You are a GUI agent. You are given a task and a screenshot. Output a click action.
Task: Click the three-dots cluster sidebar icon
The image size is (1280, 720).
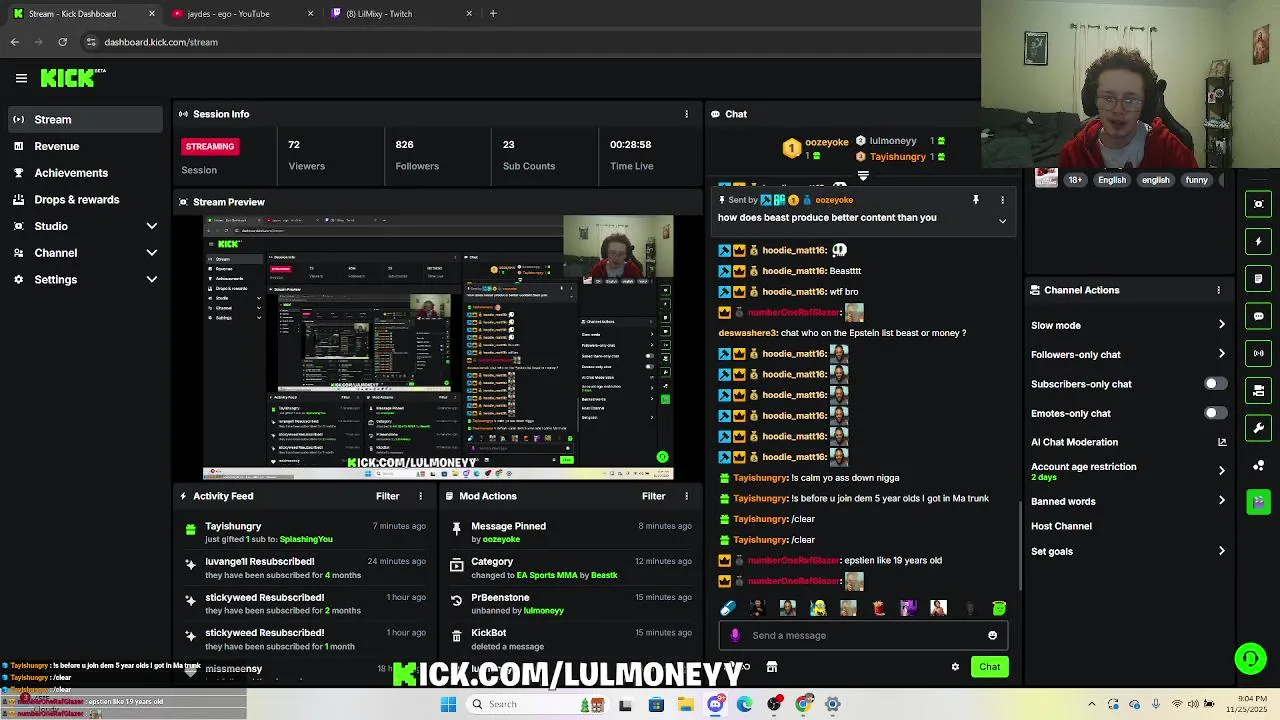point(1259,465)
